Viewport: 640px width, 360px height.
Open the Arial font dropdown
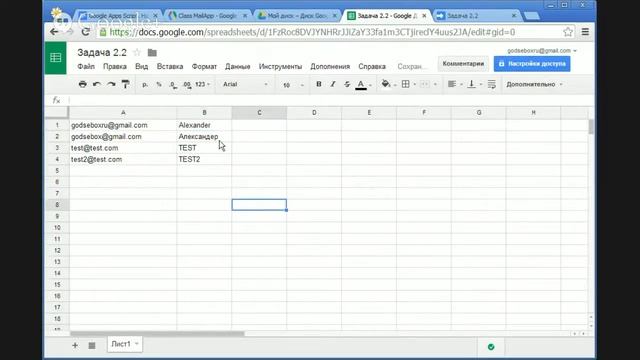245,84
